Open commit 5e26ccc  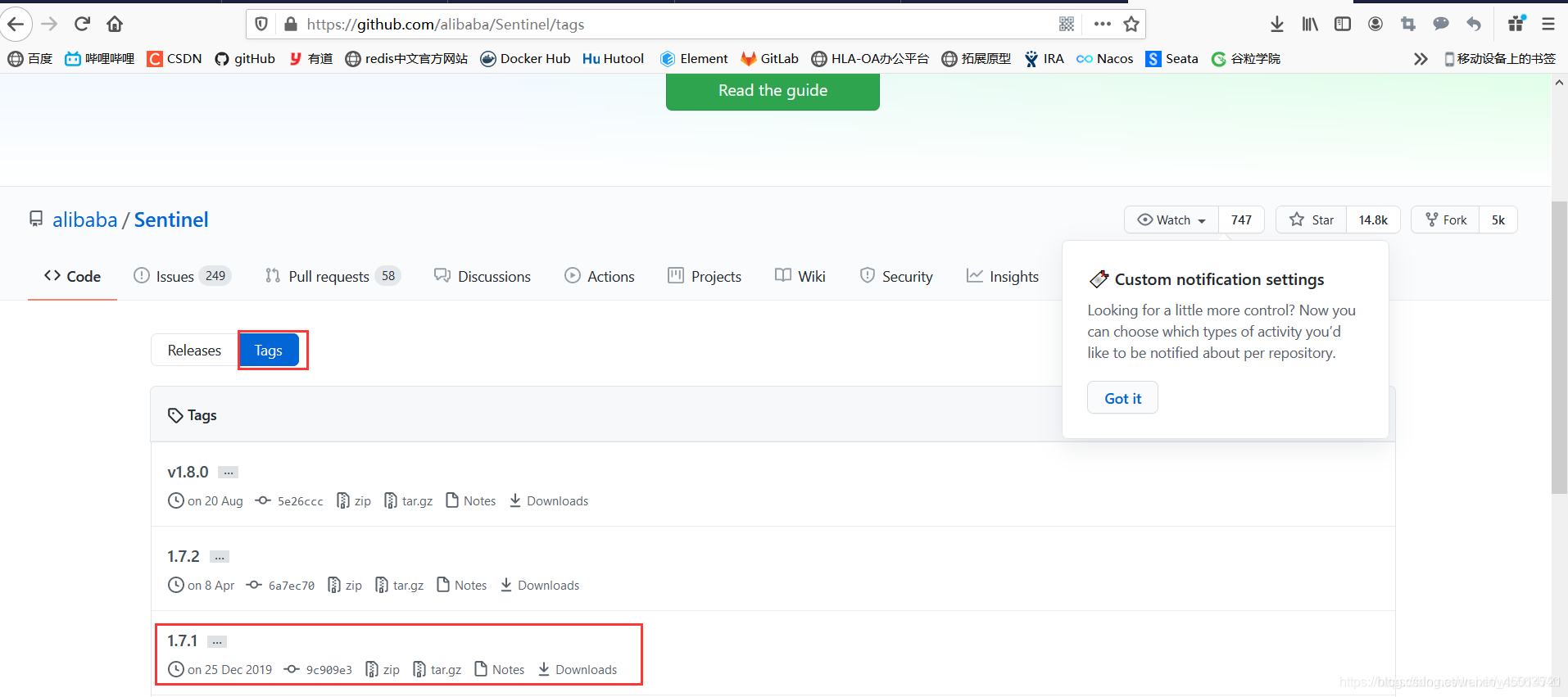pos(289,501)
